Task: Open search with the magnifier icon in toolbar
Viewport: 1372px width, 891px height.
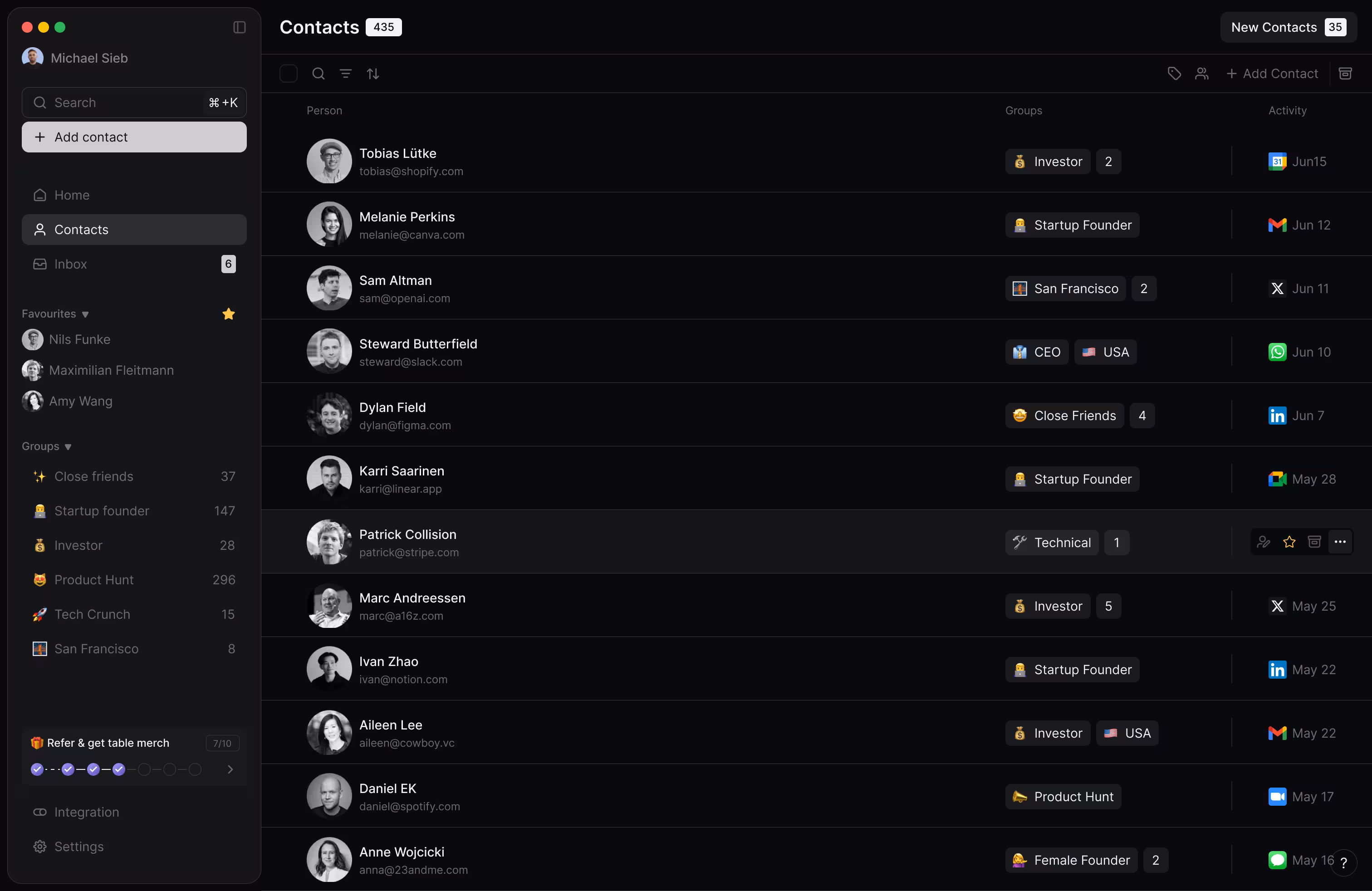Action: point(318,74)
